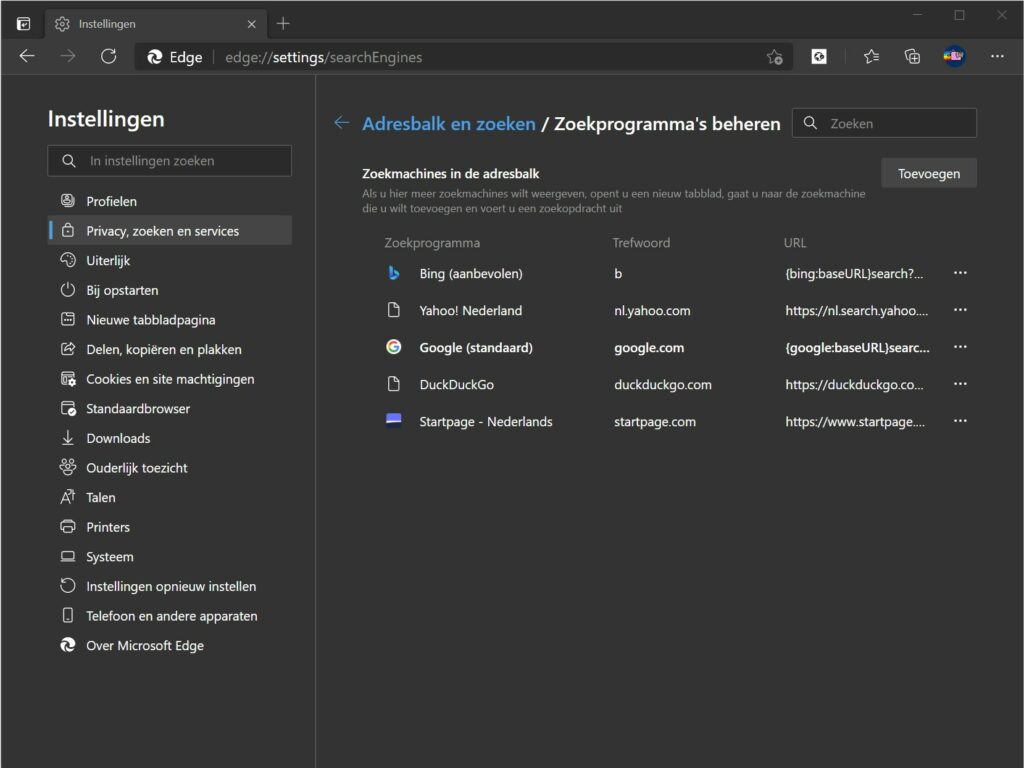
Task: Select Privacy, zoeken en services
Action: click(170, 231)
